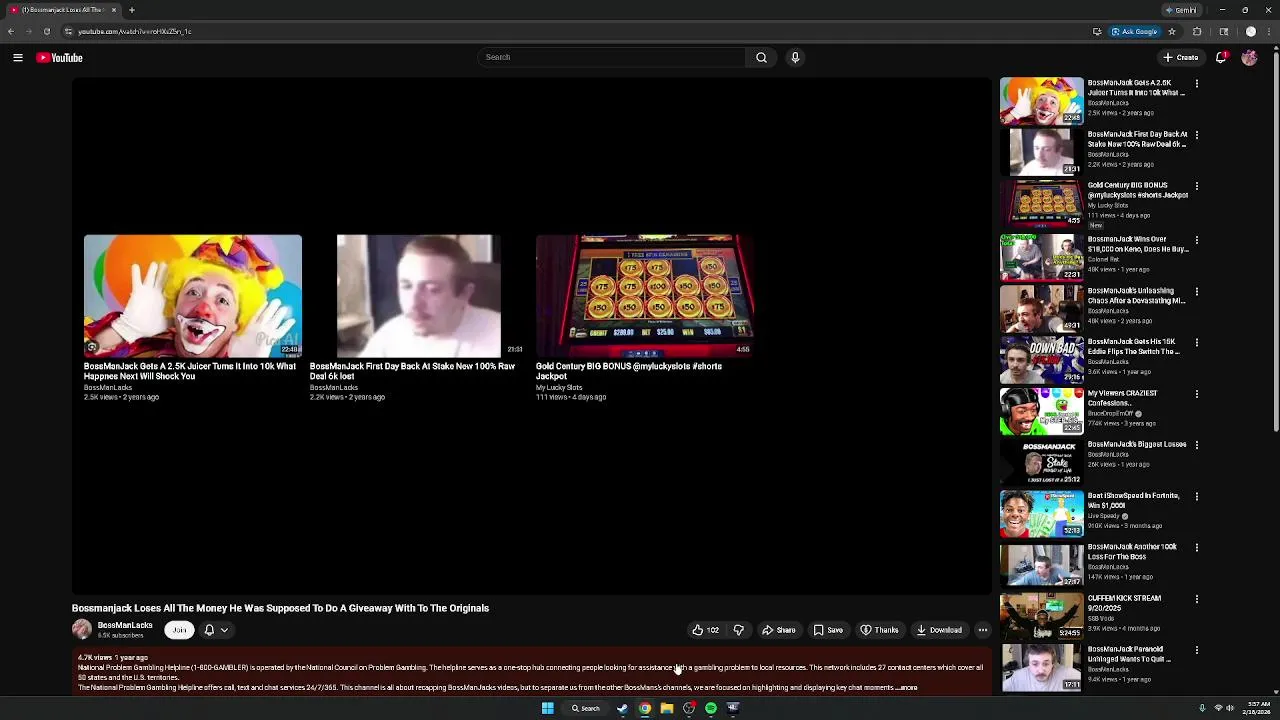The image size is (1280, 720).
Task: Open Chrome from the taskbar
Action: click(x=645, y=708)
